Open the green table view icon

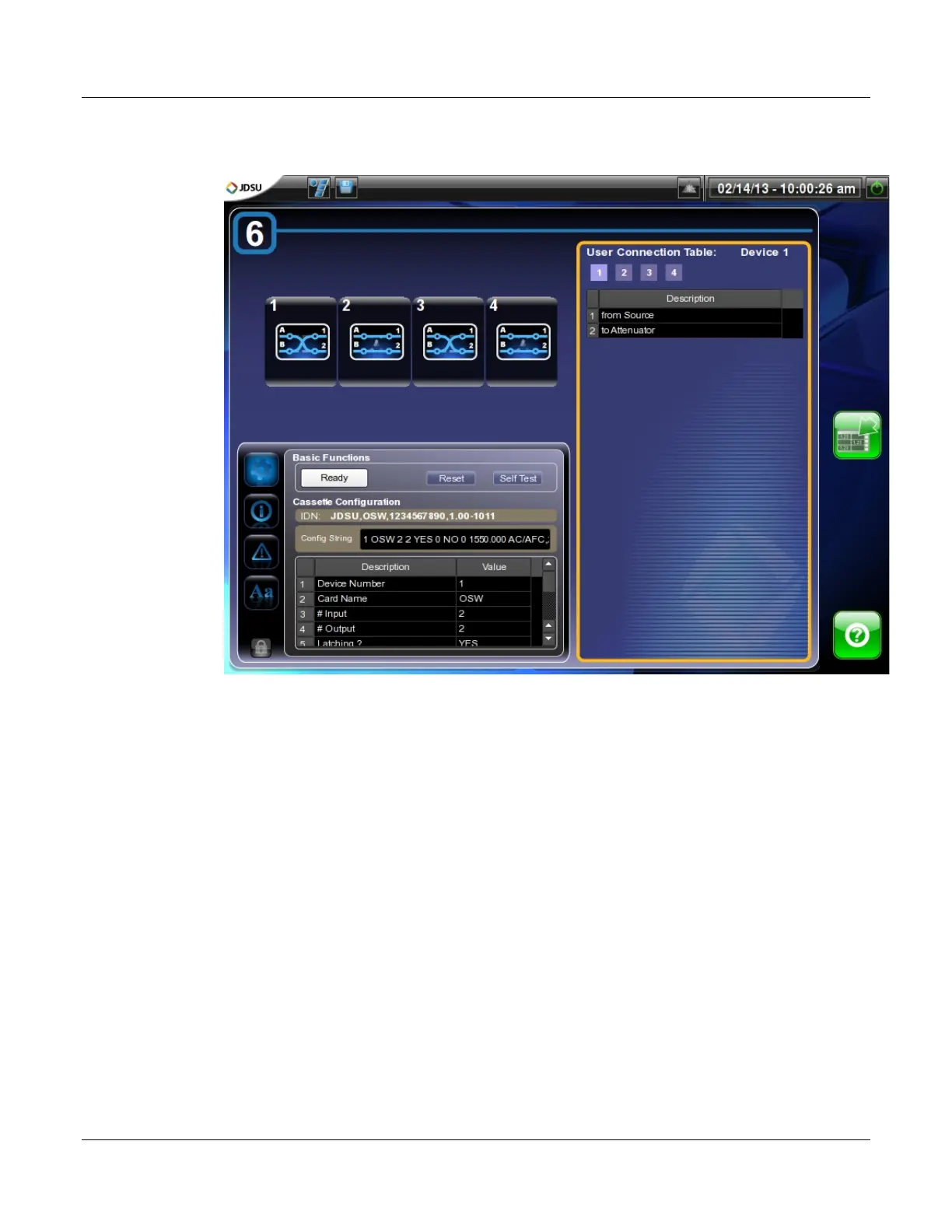[x=856, y=436]
